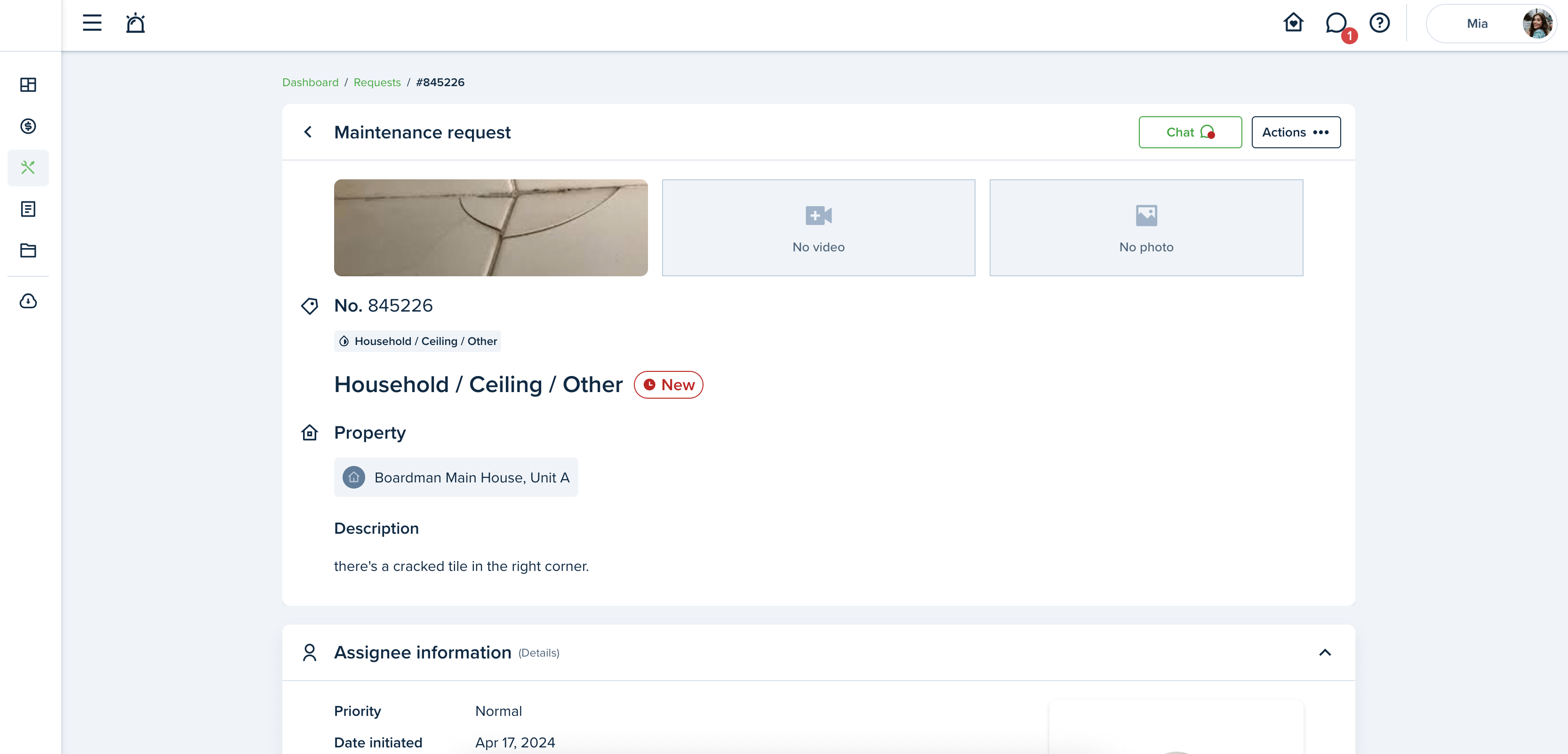Screen dimensions: 1568x754
Task: Open Mia's profile avatar
Action: click(1536, 23)
